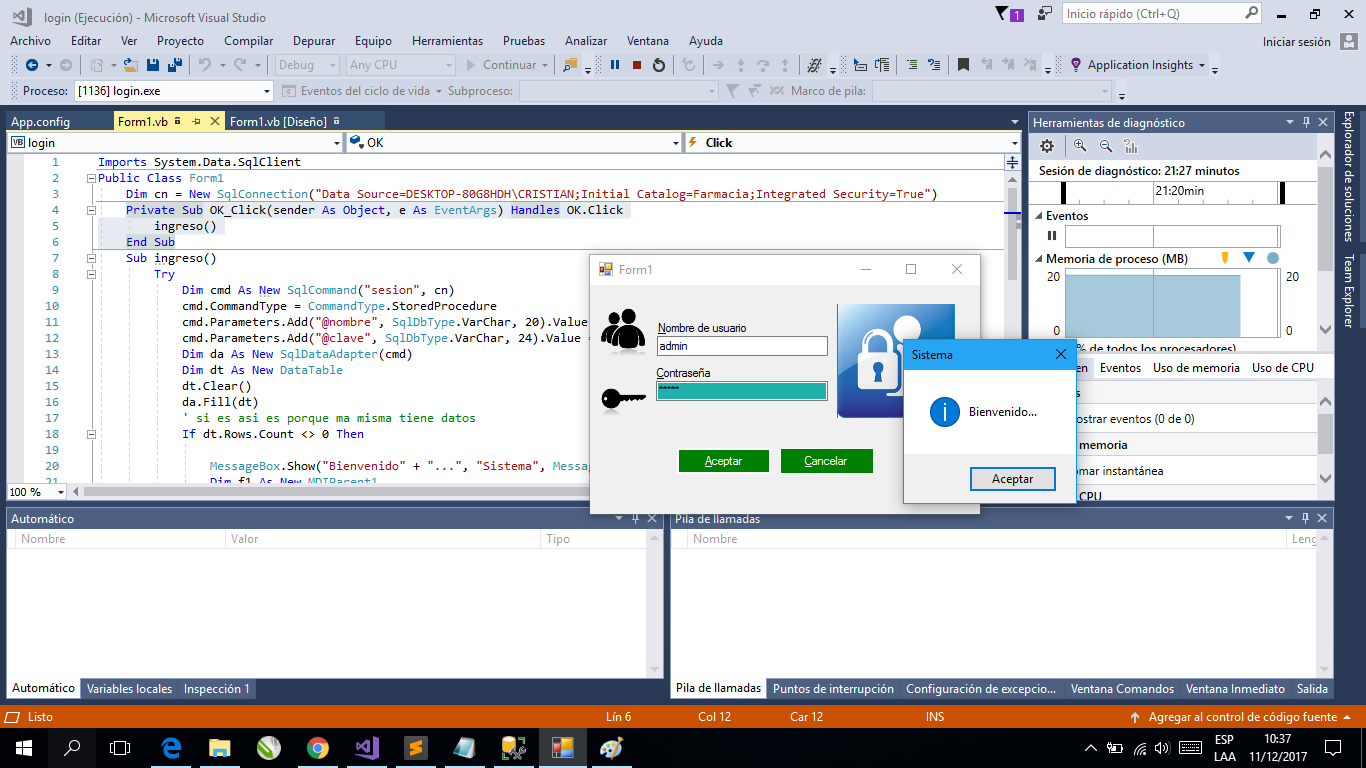Pause event collection in the Eventos section
The height and width of the screenshot is (768, 1366).
1052,236
